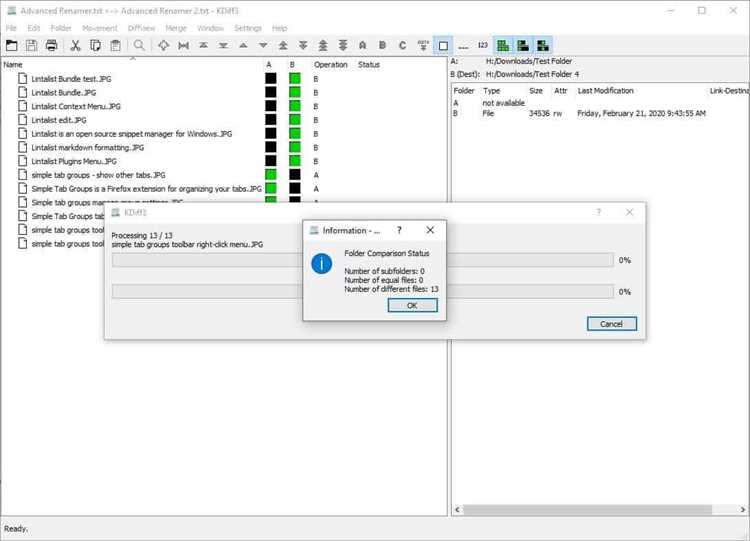The height and width of the screenshot is (541, 750).
Task: Open the File menu
Action: 11,28
